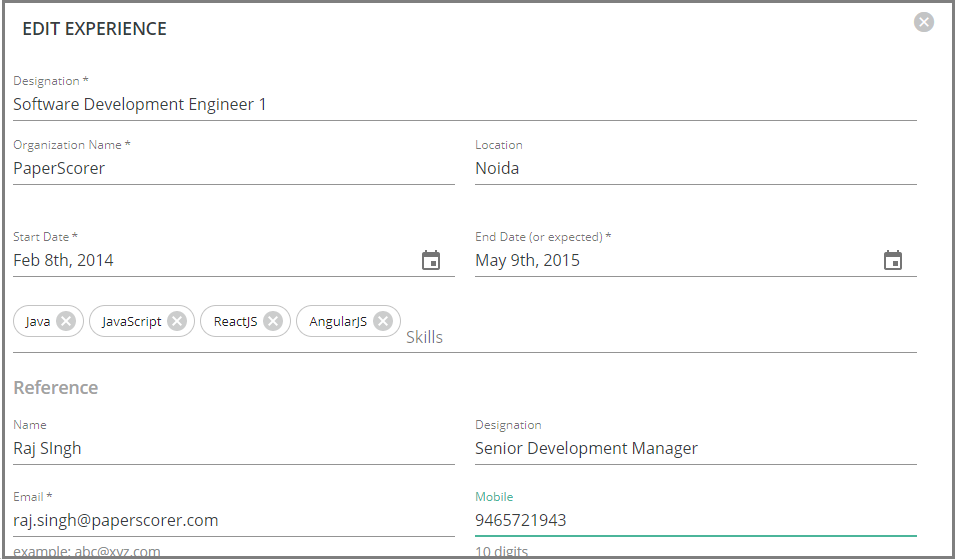Open the Start Date calendar picker
The height and width of the screenshot is (559, 955).
coord(431,261)
